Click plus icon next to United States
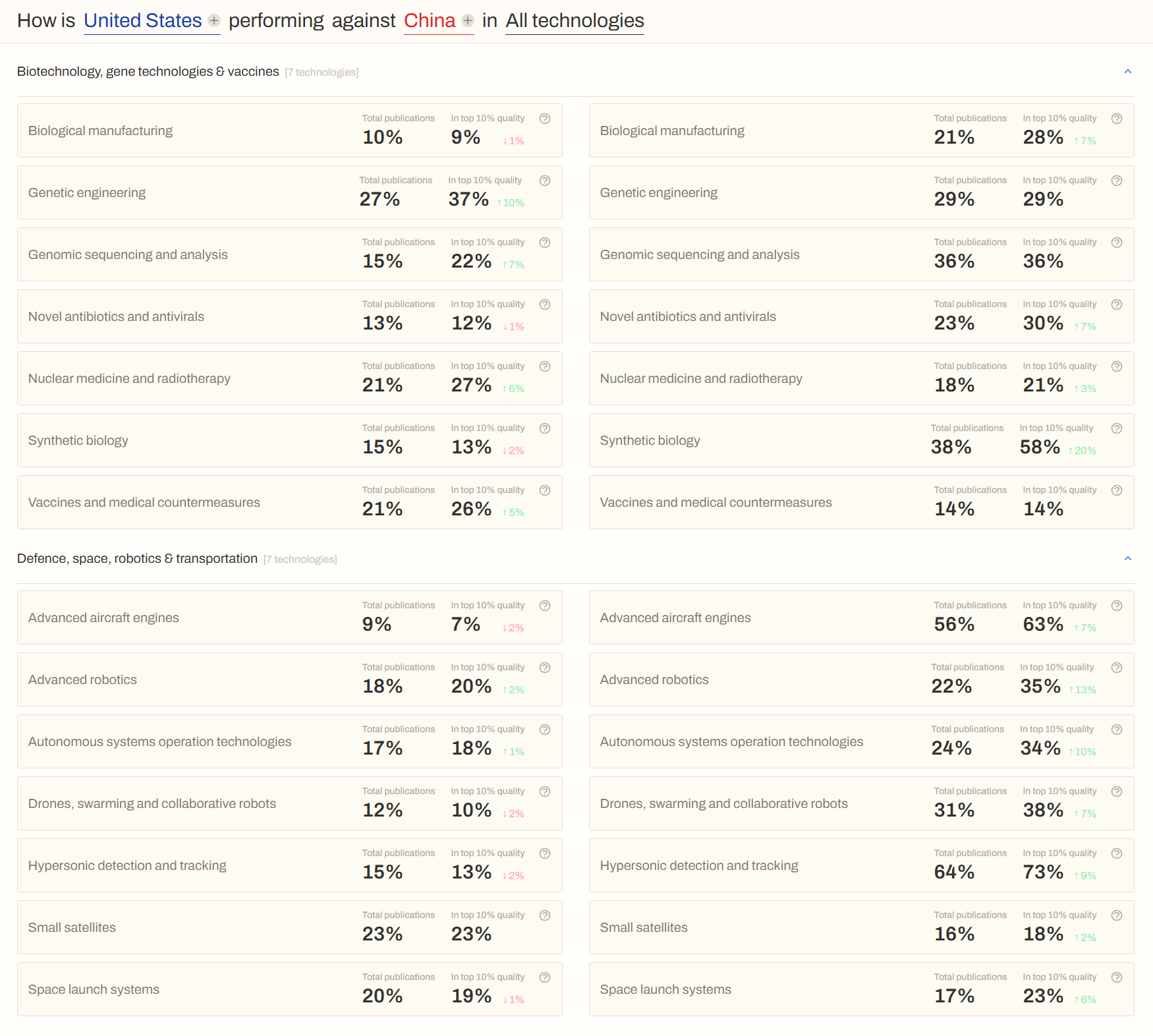The image size is (1153, 1036). point(213,20)
